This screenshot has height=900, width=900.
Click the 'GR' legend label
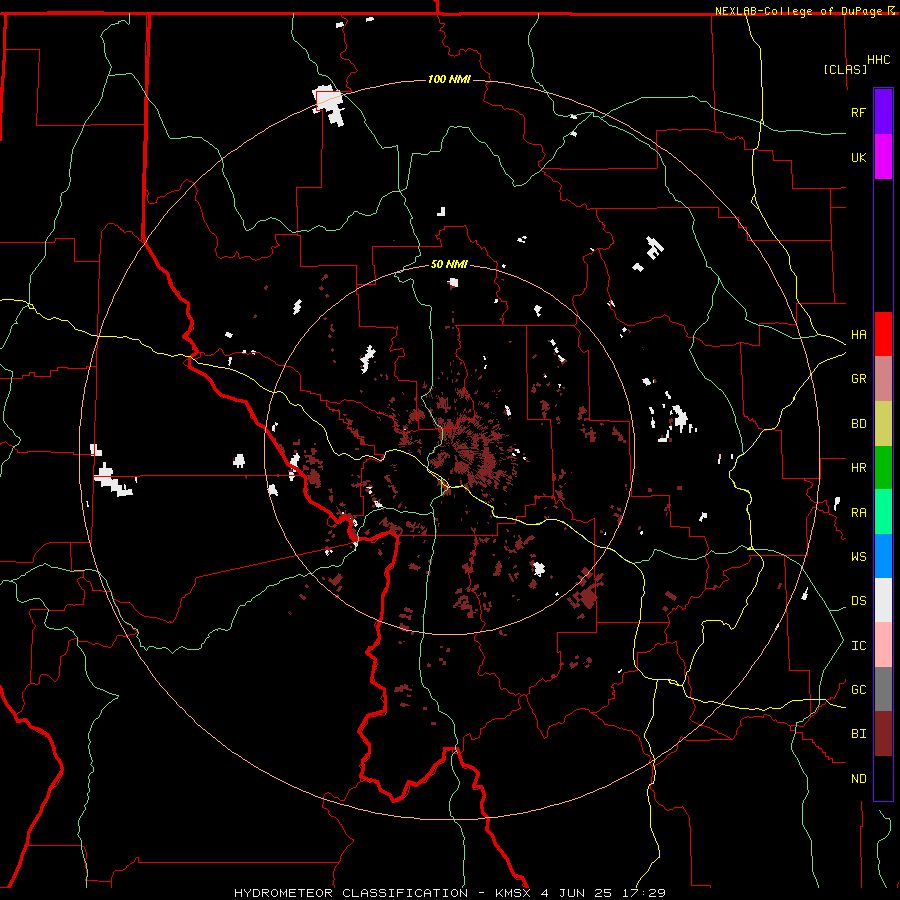tap(858, 379)
